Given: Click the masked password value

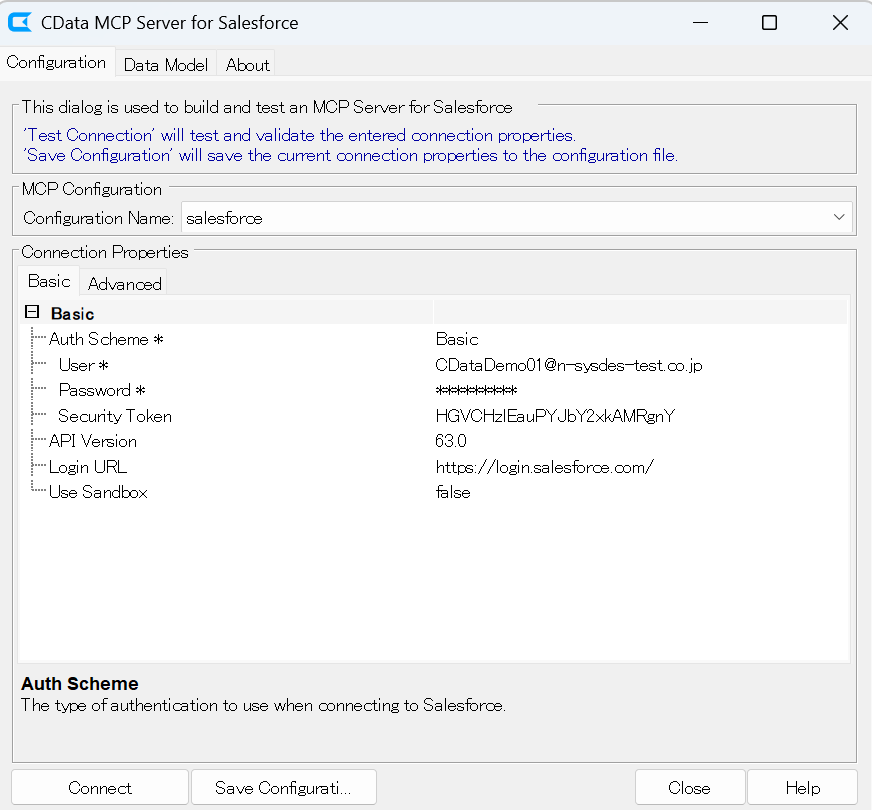Looking at the screenshot, I should click(x=477, y=390).
